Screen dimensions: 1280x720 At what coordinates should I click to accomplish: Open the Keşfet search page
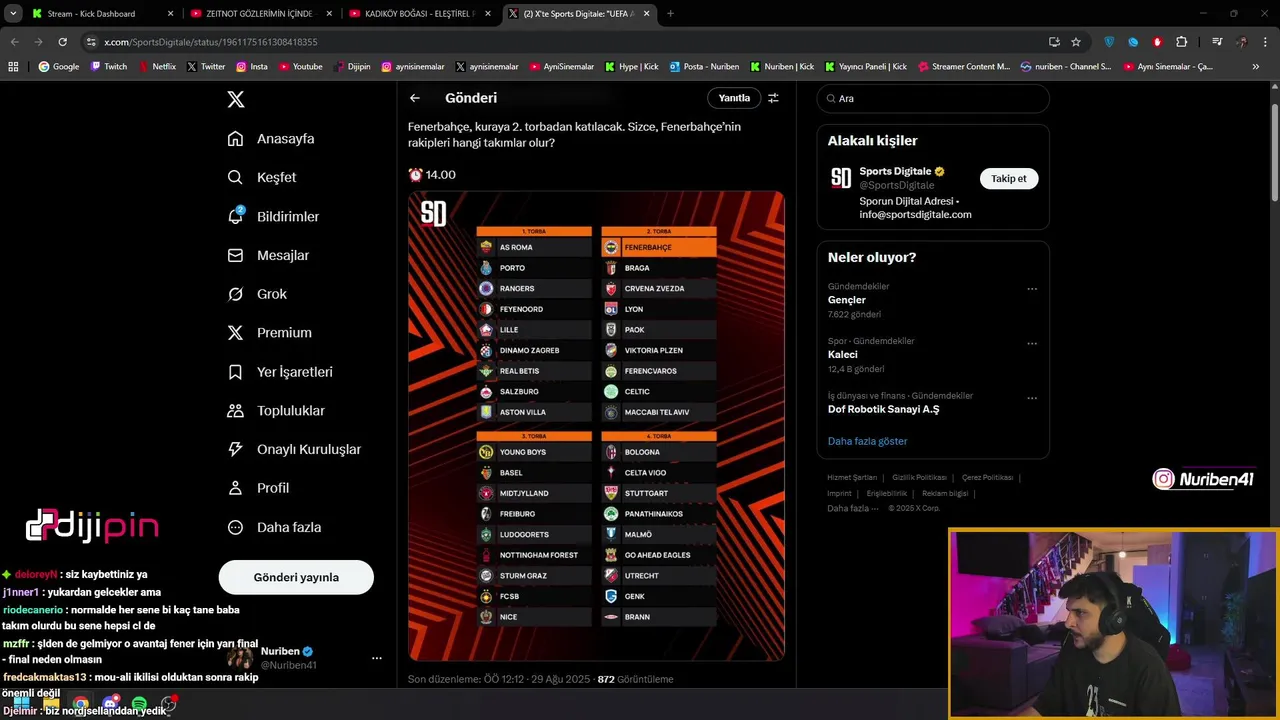(x=262, y=177)
